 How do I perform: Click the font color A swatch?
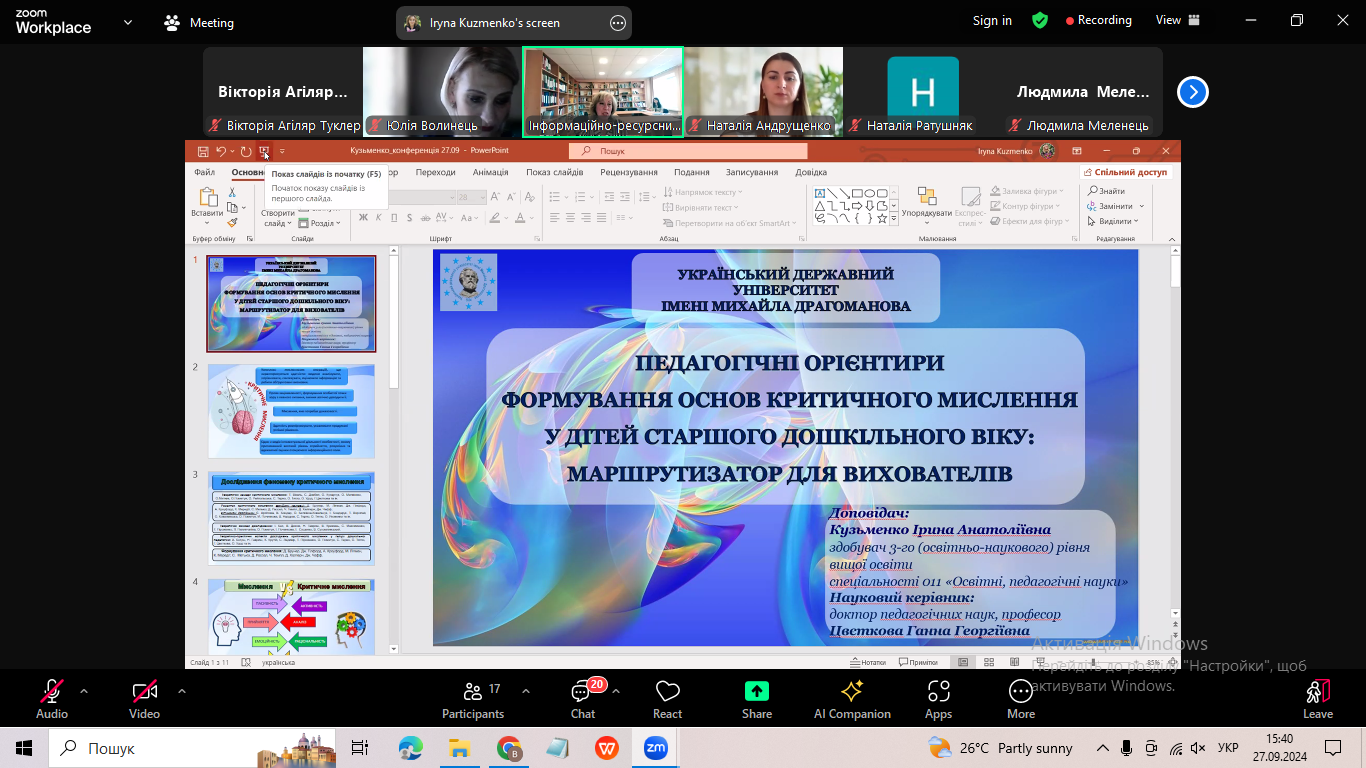pyautogui.click(x=520, y=217)
